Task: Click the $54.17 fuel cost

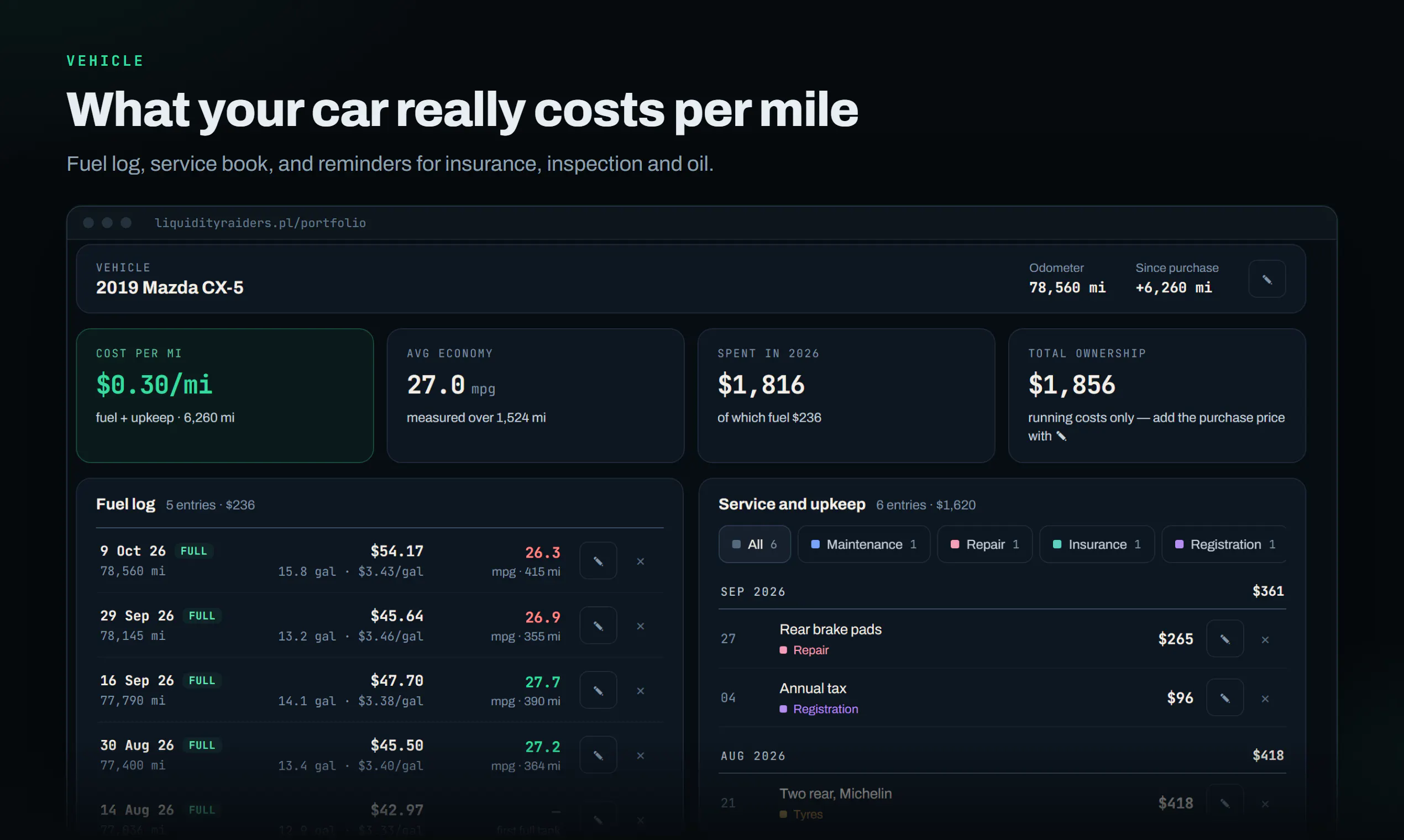Action: point(397,551)
